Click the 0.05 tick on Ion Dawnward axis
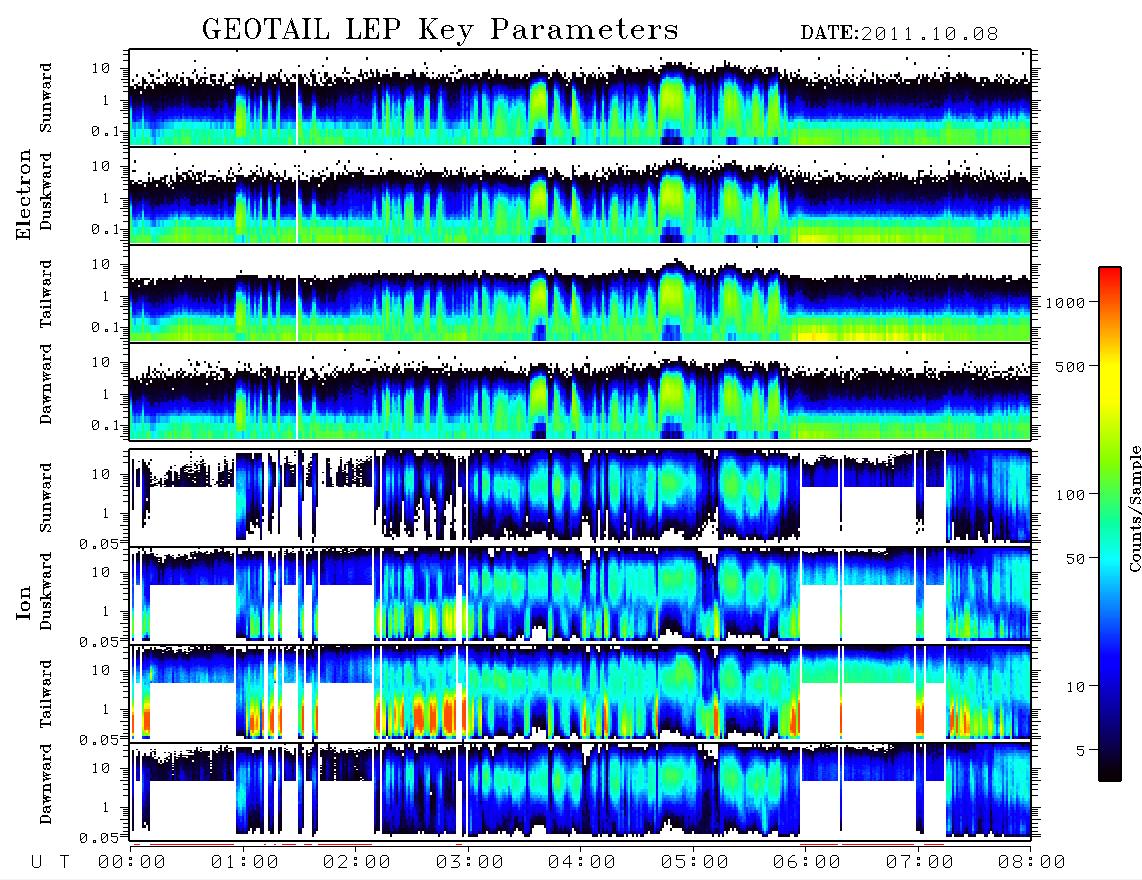1142x880 pixels. (x=98, y=838)
